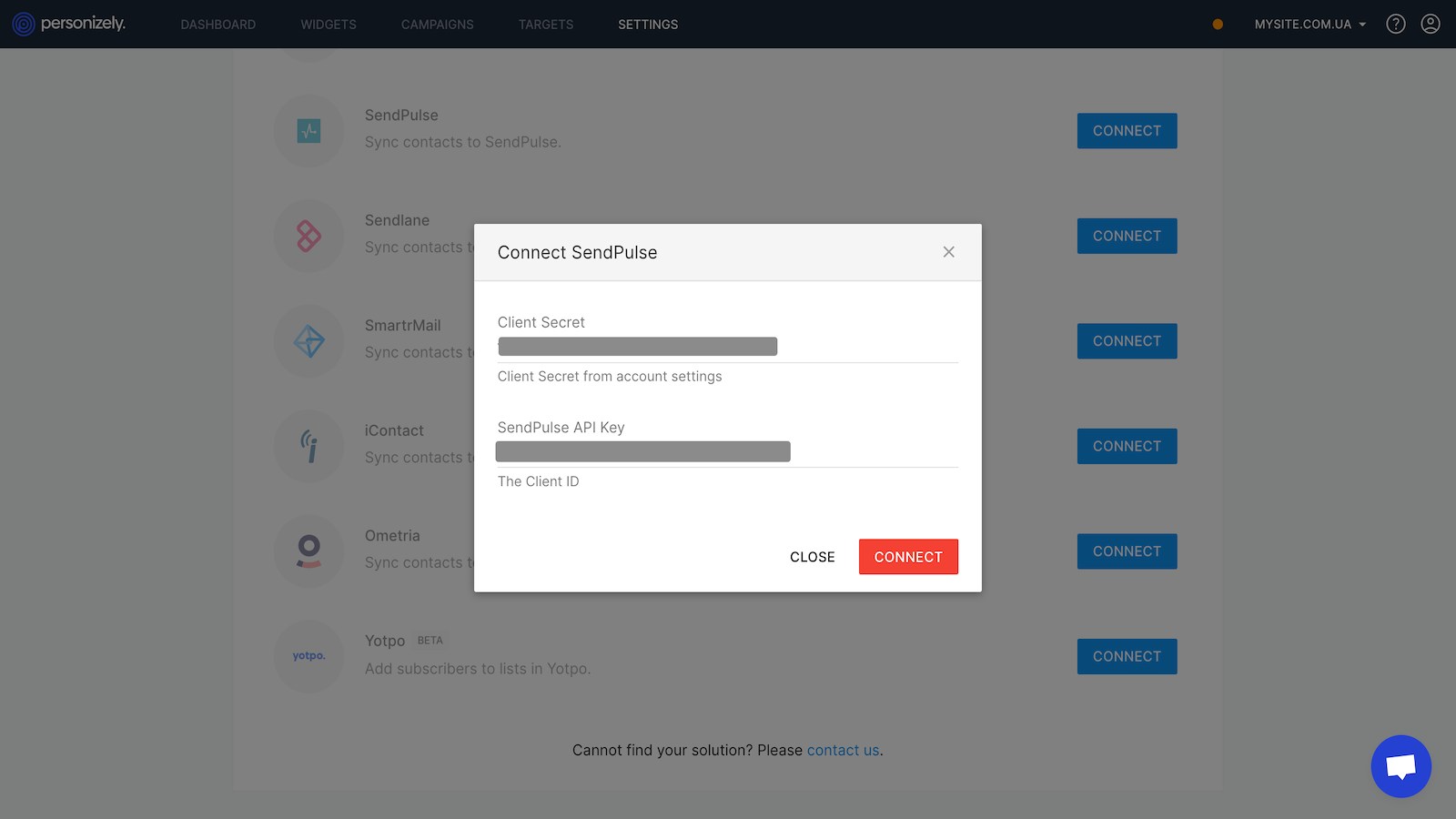This screenshot has width=1456, height=819.
Task: Click the Sendlane integration icon
Action: pyautogui.click(x=309, y=237)
